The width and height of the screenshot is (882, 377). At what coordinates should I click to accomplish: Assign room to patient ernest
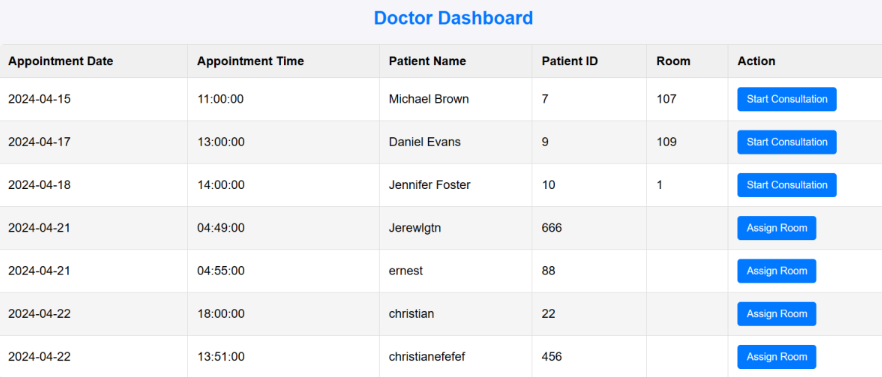pyautogui.click(x=777, y=271)
